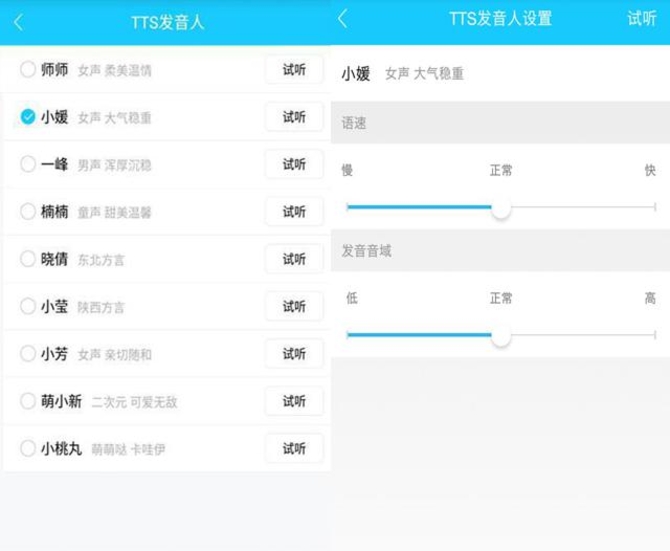This screenshot has width=670, height=551.
Task: Tap 试听 in the settings header
Action: [641, 19]
